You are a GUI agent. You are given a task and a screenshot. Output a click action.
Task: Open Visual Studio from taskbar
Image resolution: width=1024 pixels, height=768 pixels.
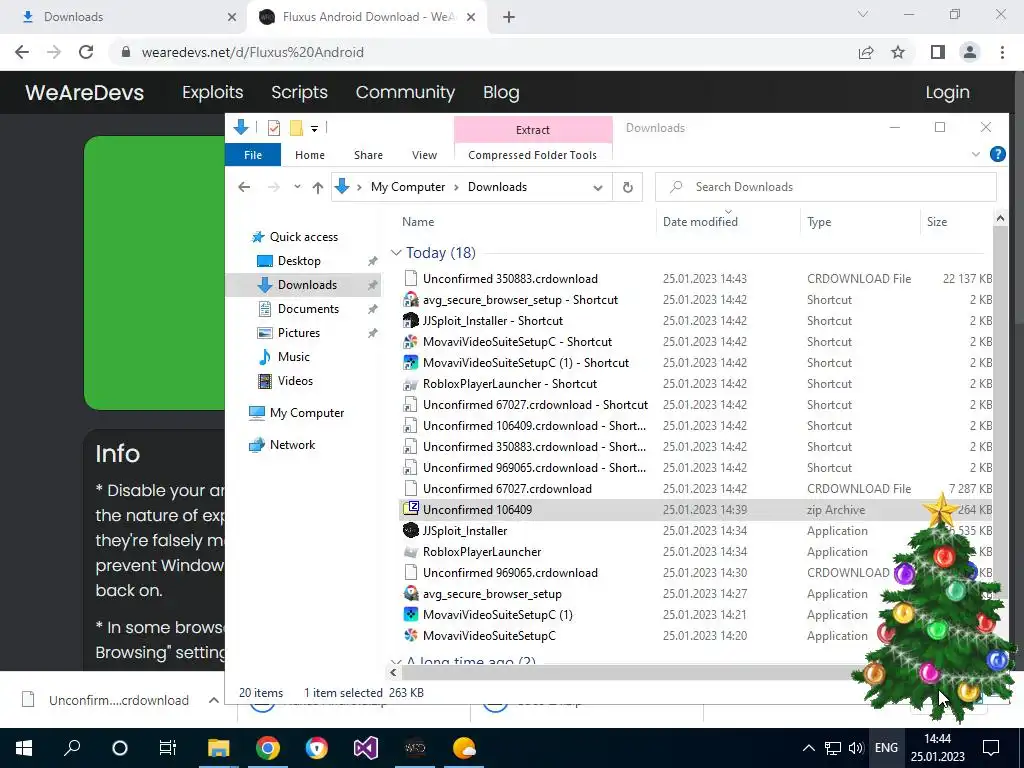pos(366,748)
